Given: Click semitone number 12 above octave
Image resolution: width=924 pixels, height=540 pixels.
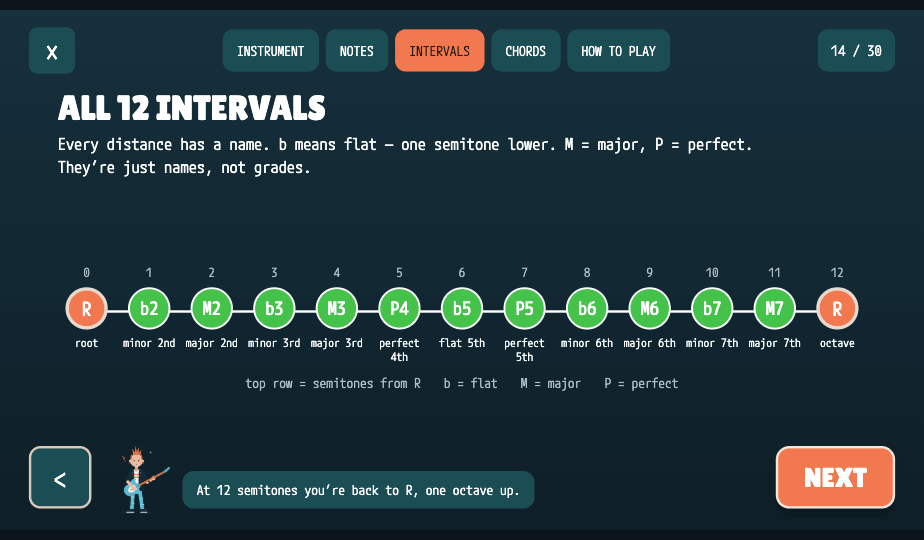Looking at the screenshot, I should click(x=837, y=273).
